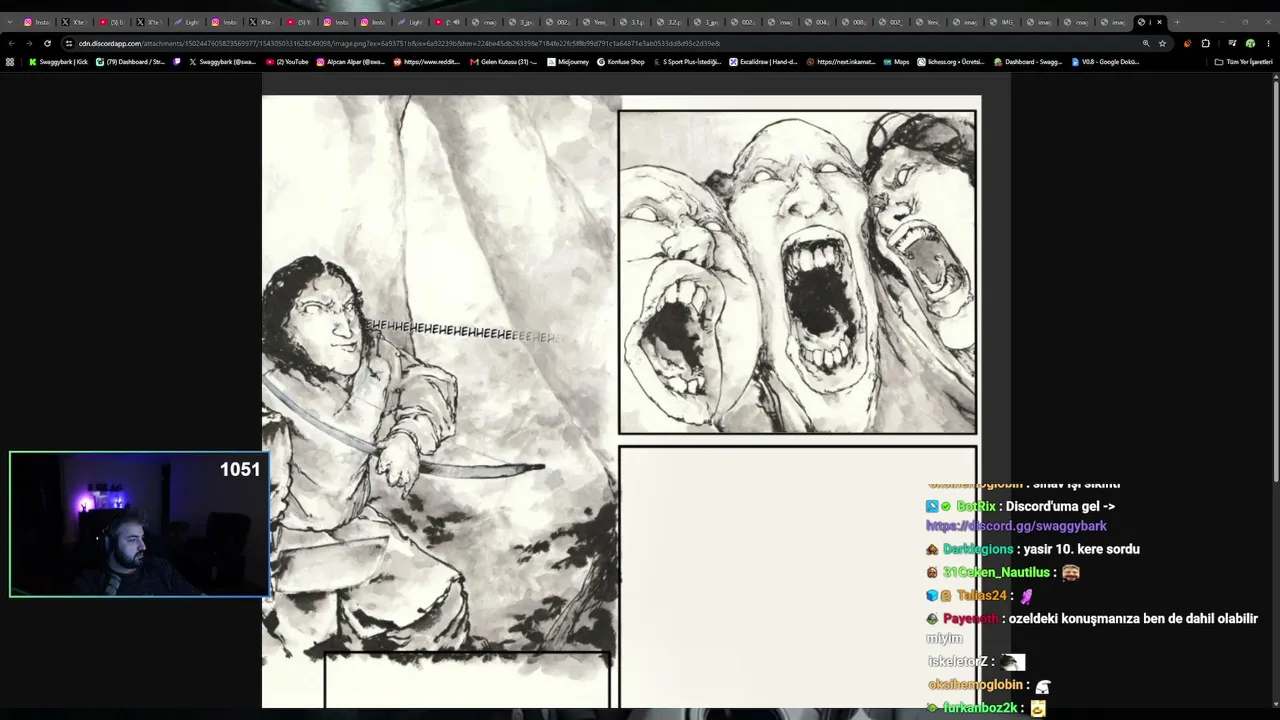The width and height of the screenshot is (1280, 720).
Task: Click the three screaming faces manga panel
Action: point(797,272)
